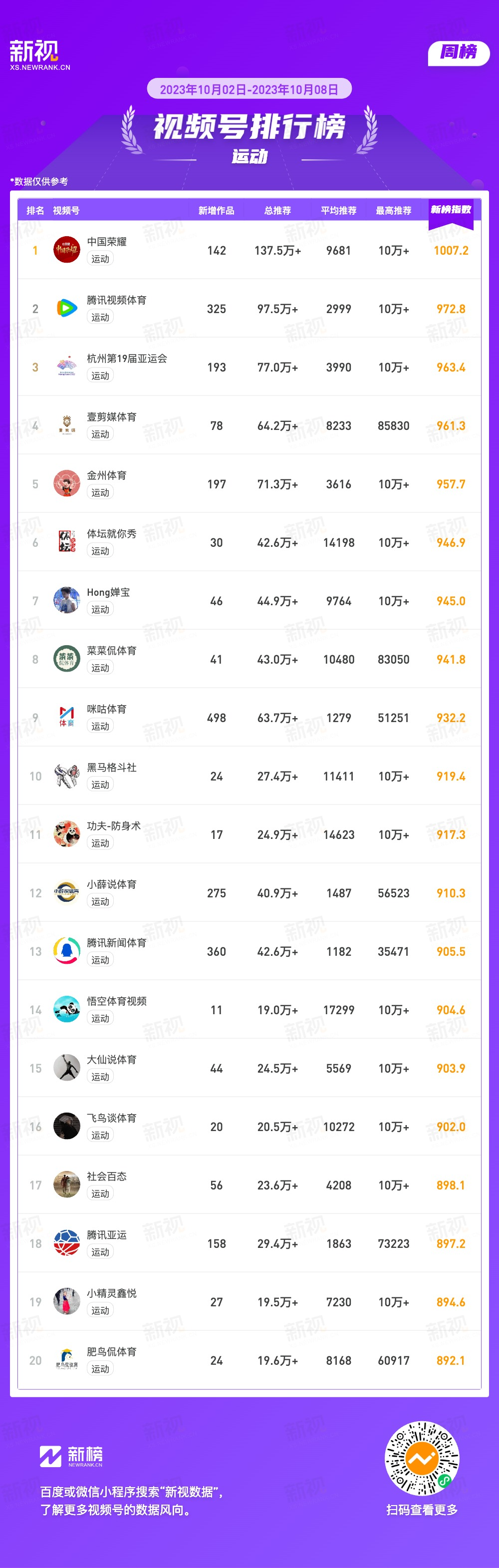Click the 中国荣耀 channel avatar
Viewport: 499px width, 1568px height.
pos(66,250)
